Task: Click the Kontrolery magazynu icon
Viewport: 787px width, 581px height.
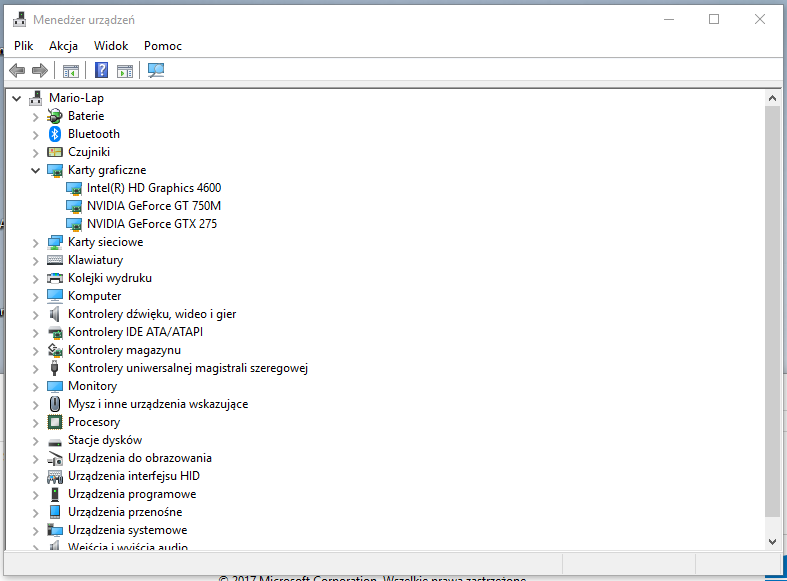Action: [55, 350]
